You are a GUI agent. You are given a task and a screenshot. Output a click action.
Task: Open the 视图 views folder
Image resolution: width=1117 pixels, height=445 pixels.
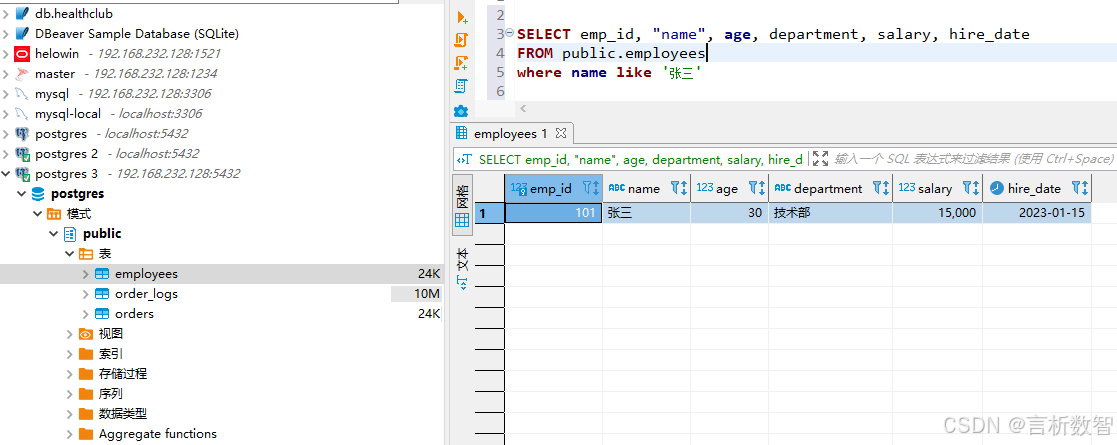(111, 333)
